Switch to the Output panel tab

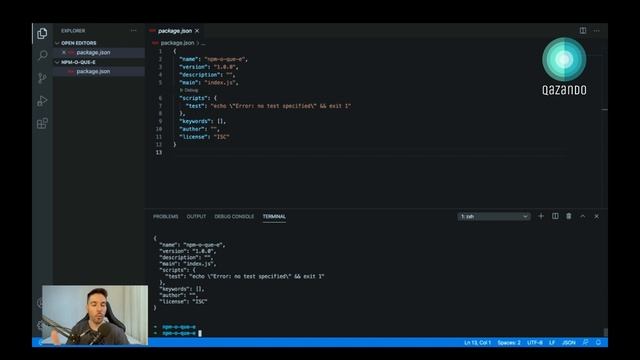(x=196, y=217)
